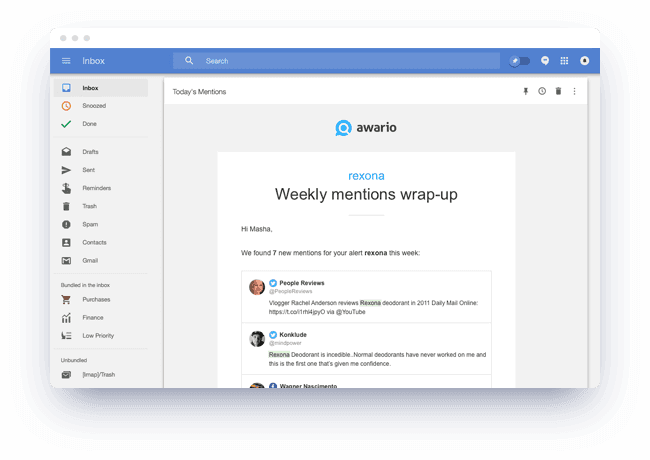Click the Inbox title in header

coord(93,61)
